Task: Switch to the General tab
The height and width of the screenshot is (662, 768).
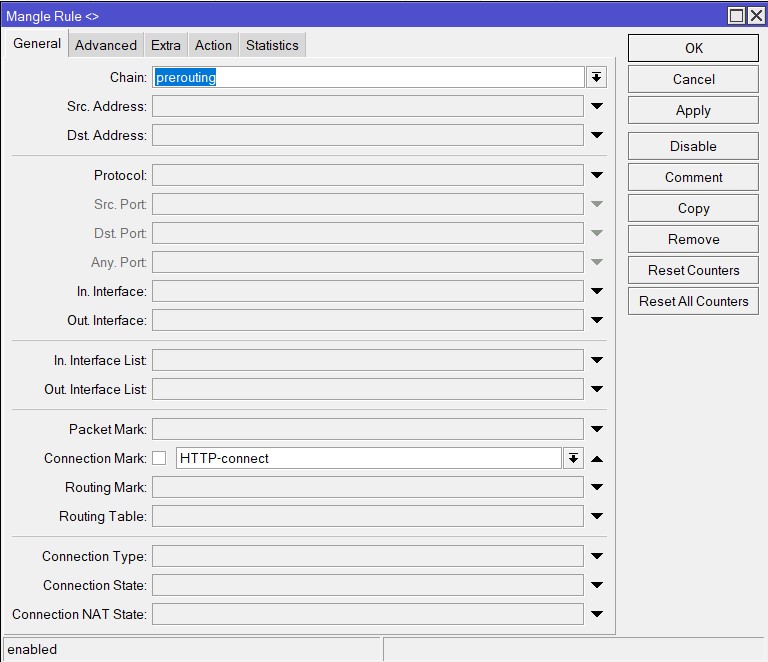Action: 37,44
